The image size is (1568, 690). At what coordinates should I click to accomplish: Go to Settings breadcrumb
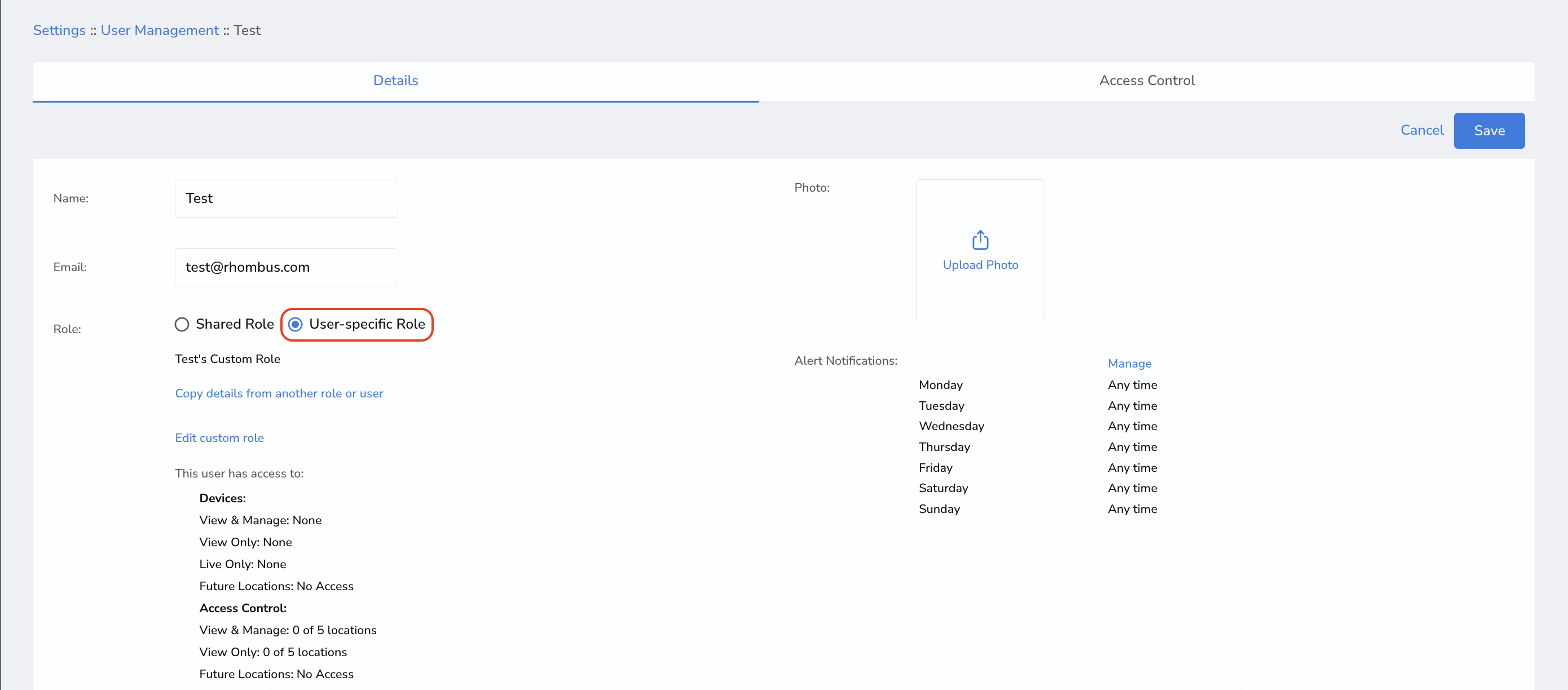[59, 30]
